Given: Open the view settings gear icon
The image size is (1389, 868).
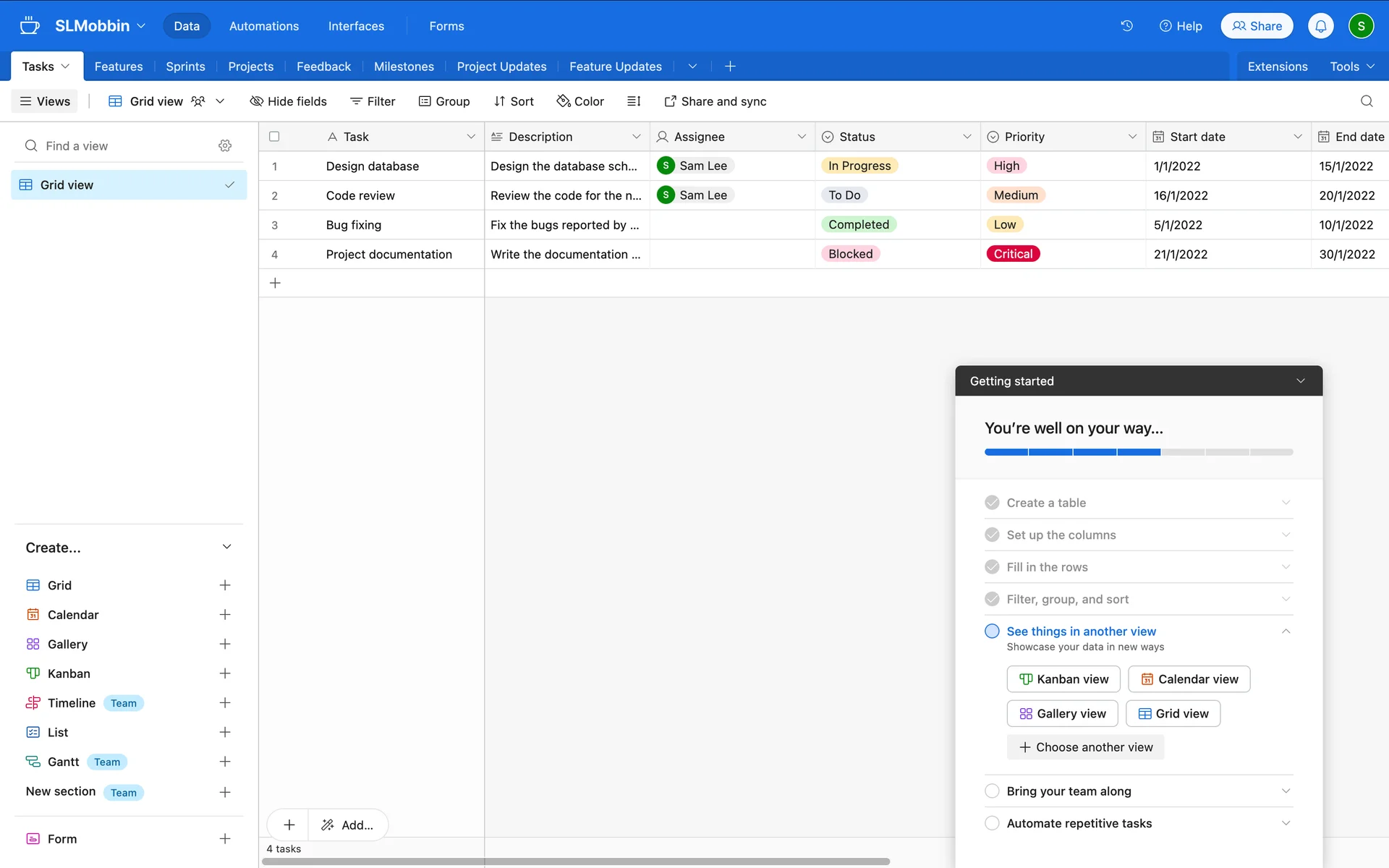Looking at the screenshot, I should tap(225, 146).
